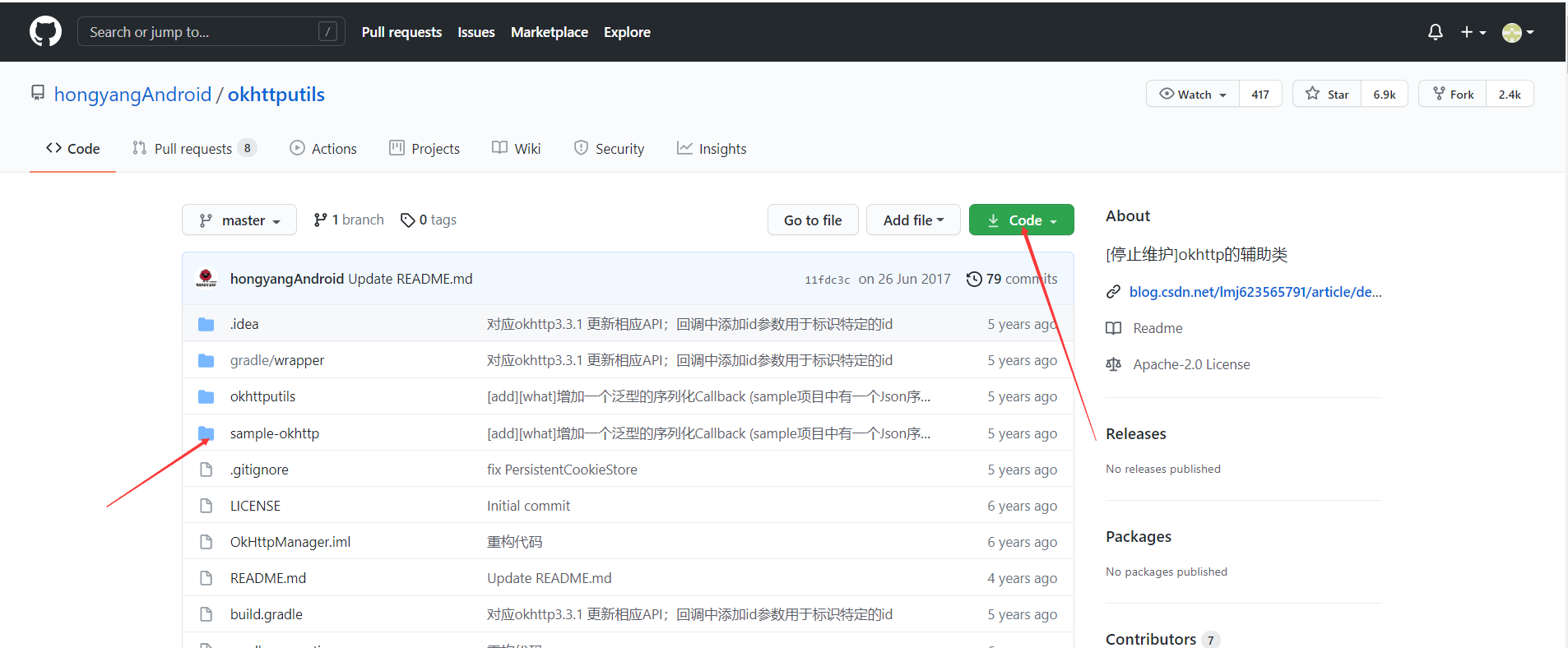Image resolution: width=1568 pixels, height=648 pixels.
Task: Open the blog.csdn.net article link
Action: point(1255,292)
